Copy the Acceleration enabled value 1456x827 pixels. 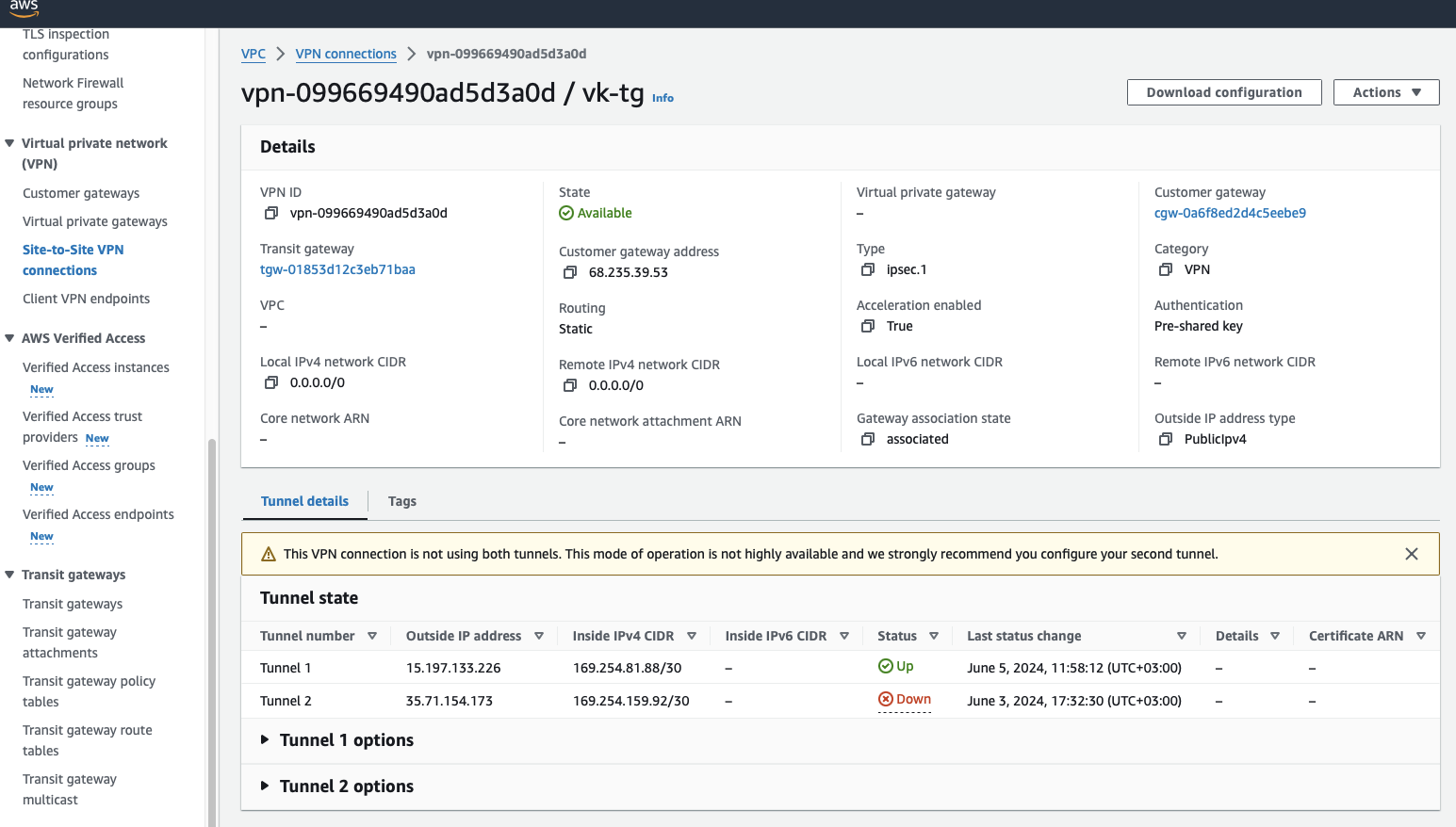point(868,327)
